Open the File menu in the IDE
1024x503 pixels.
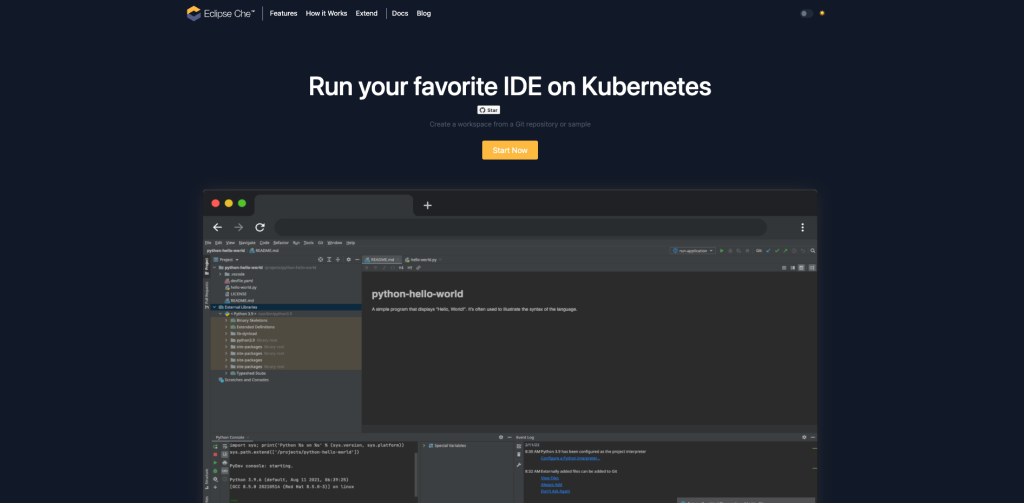208,242
